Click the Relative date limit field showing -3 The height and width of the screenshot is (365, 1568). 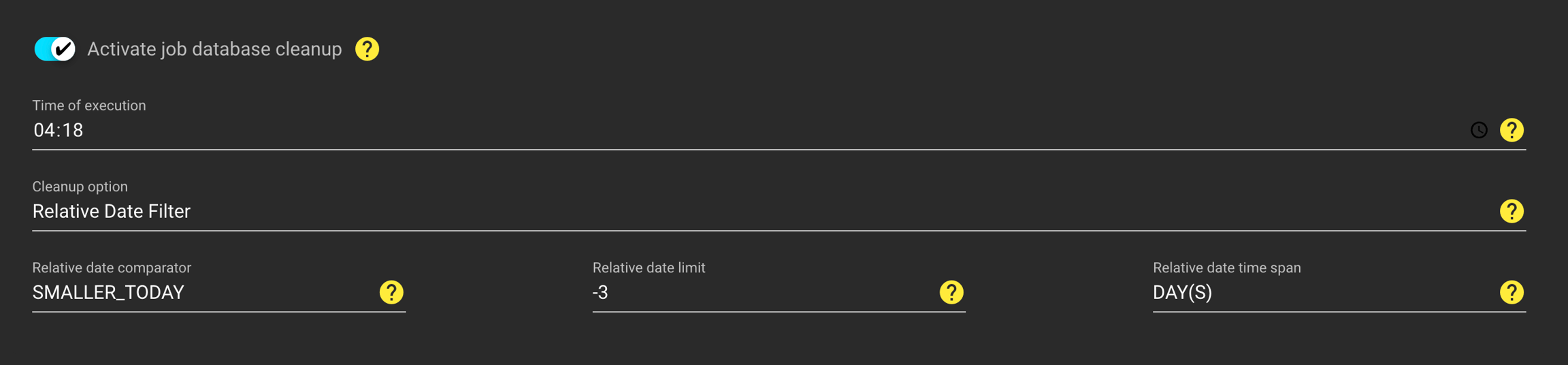point(755,293)
